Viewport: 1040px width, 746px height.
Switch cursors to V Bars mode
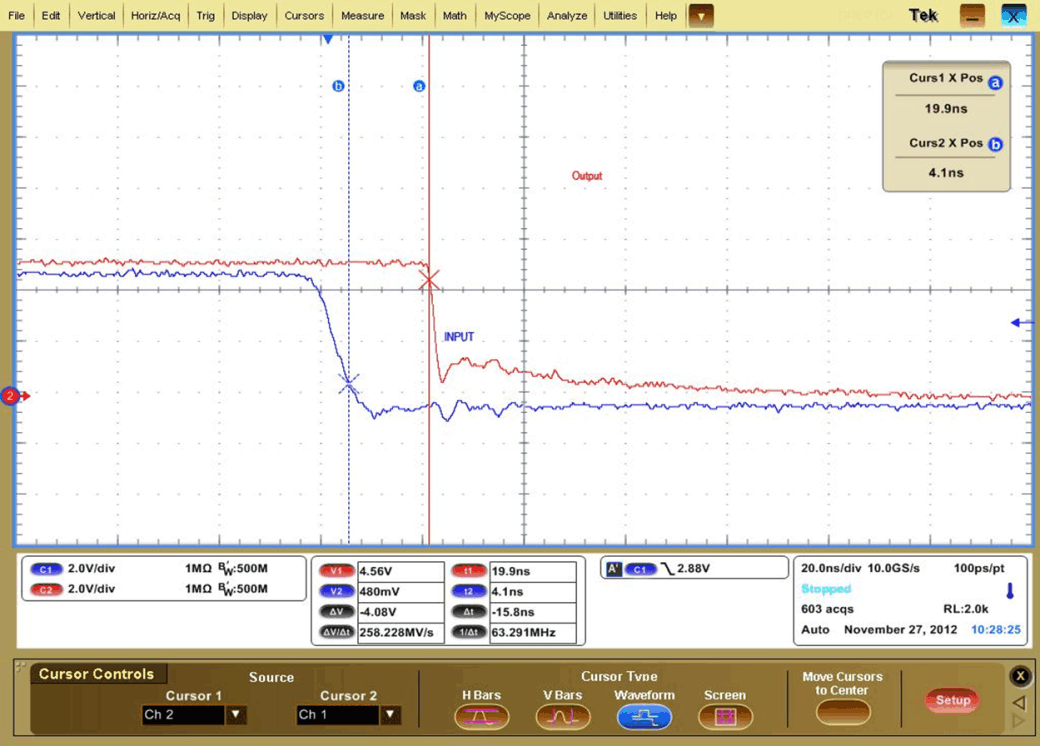click(x=563, y=715)
